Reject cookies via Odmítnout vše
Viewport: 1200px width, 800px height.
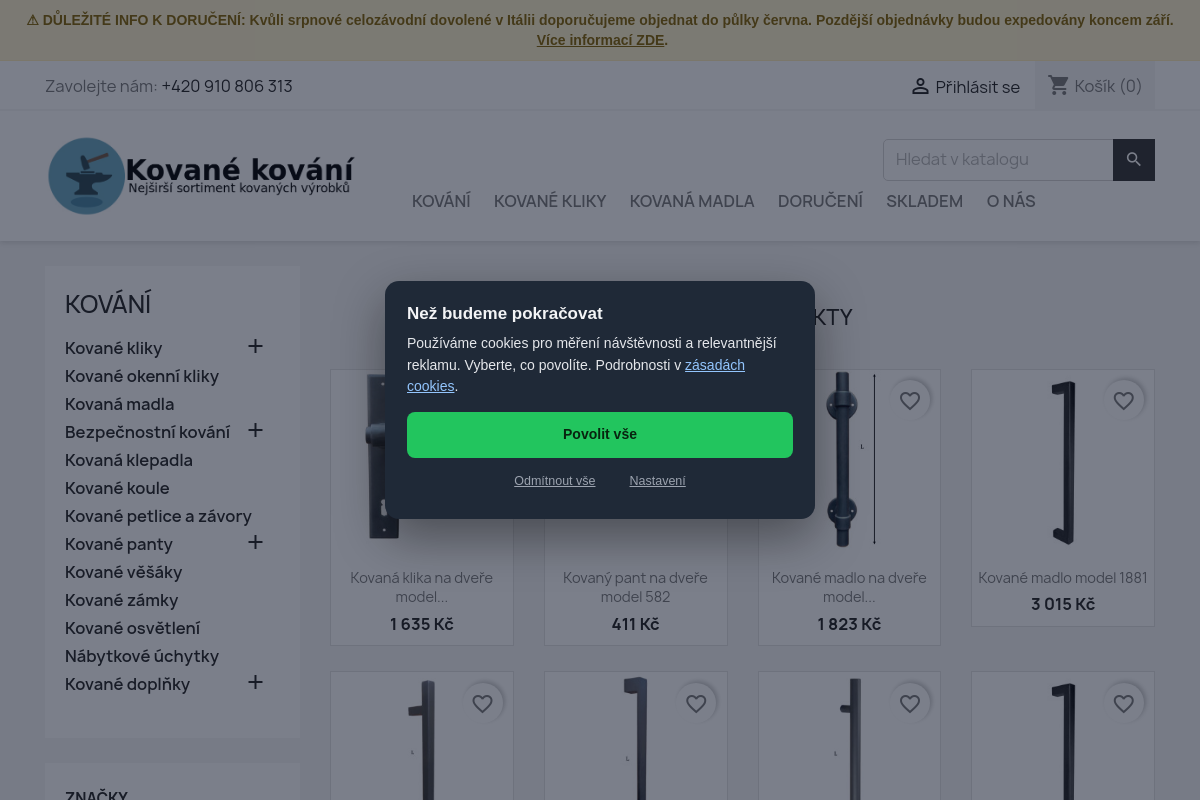pos(555,481)
